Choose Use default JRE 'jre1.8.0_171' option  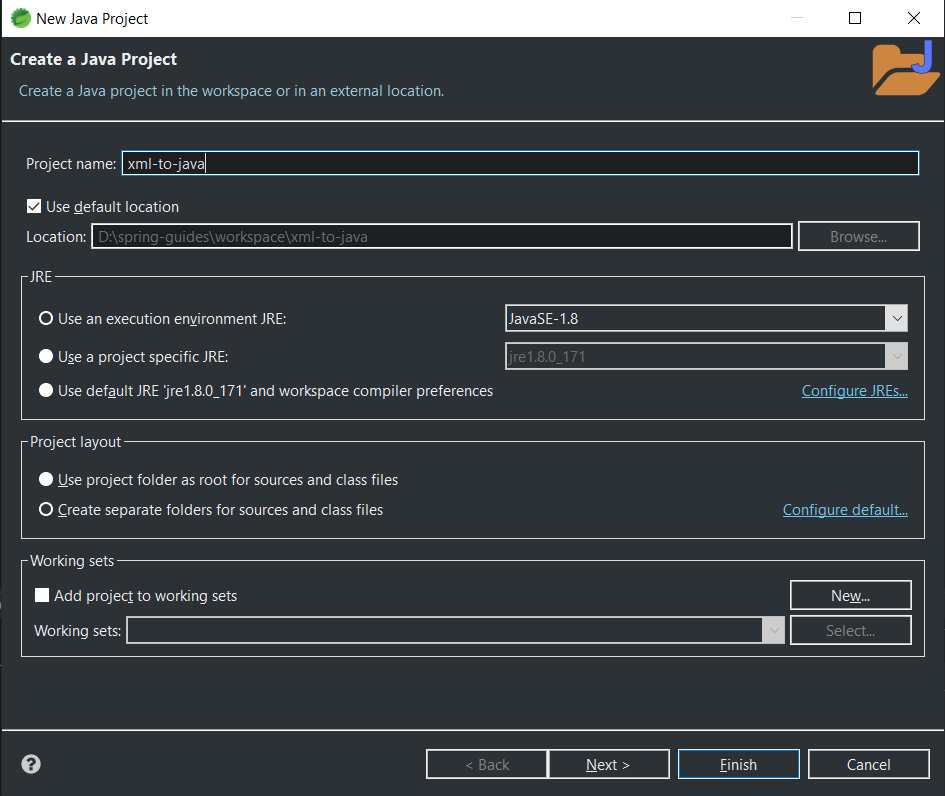[46, 391]
